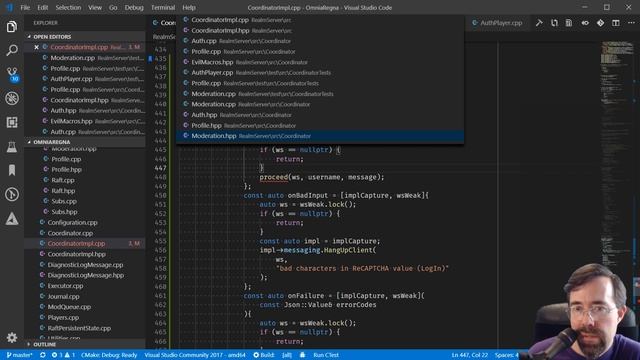Click the bookmark marker at line 435 gutter
The height and width of the screenshot is (360, 640).
(150, 59)
